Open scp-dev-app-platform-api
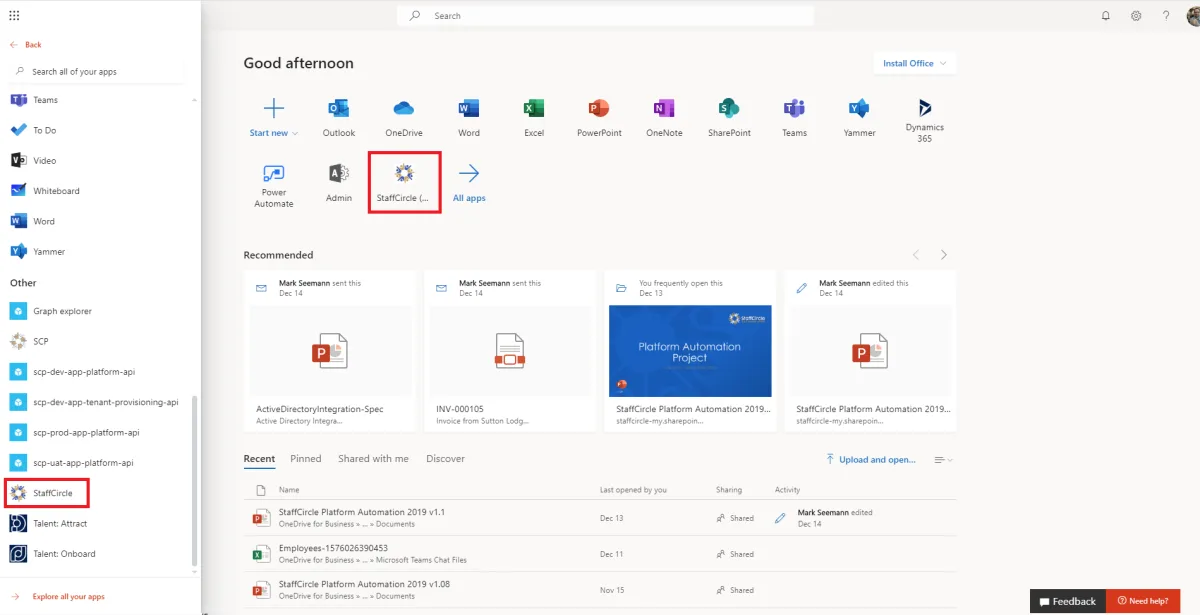Screen dimensions: 1200x615 83,372
